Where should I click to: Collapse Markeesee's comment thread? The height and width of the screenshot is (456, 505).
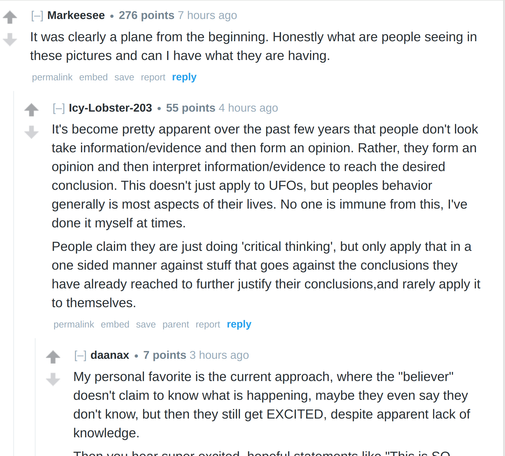[37, 16]
